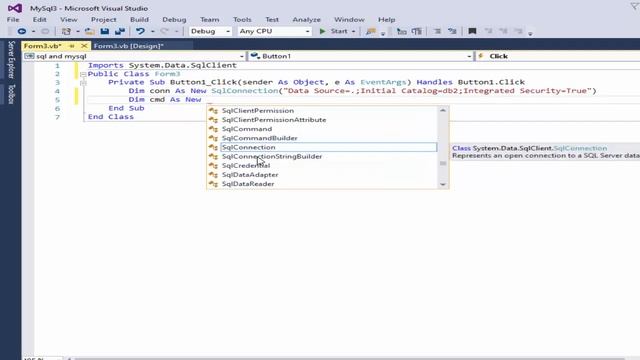
Task: Click the Comment out selected lines icon
Action: (x=402, y=31)
